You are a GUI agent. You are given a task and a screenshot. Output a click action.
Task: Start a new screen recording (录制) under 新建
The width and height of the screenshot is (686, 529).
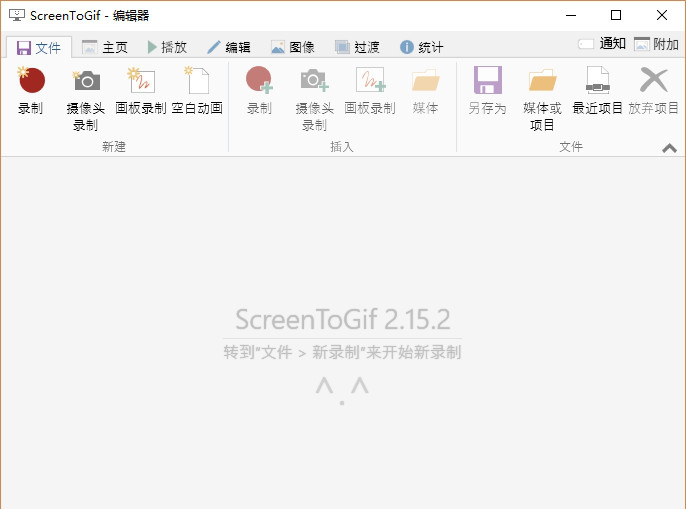click(x=31, y=91)
